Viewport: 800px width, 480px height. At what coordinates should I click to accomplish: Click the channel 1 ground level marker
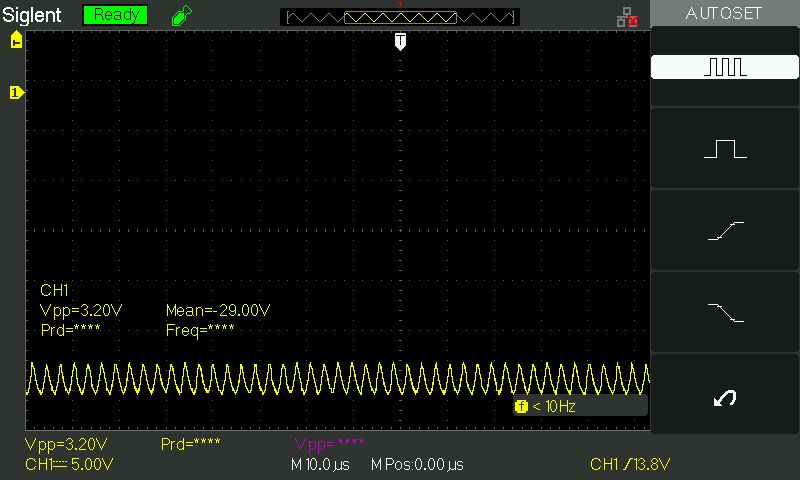click(x=16, y=93)
